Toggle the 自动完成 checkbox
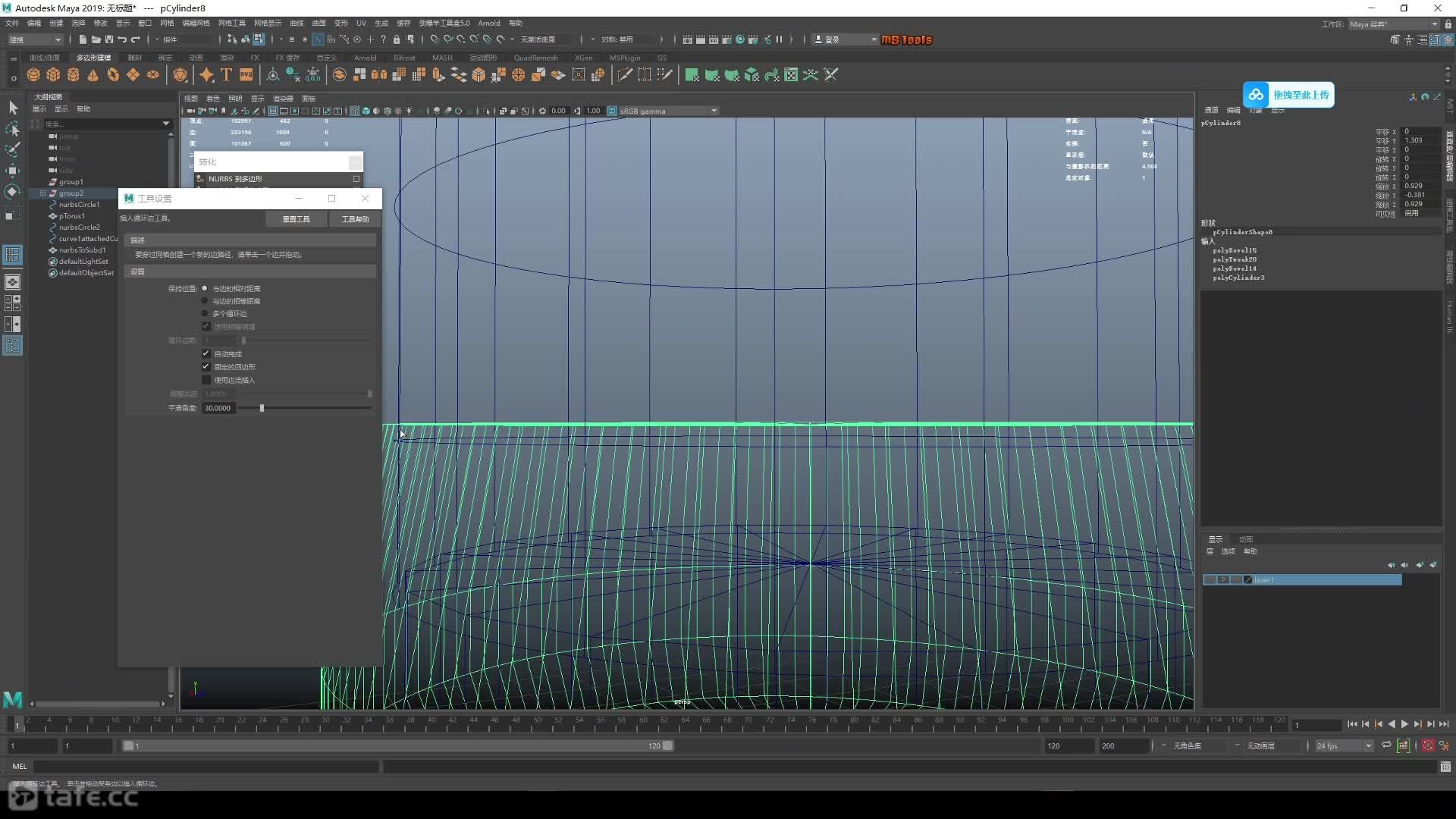This screenshot has width=1456, height=819. [x=206, y=353]
